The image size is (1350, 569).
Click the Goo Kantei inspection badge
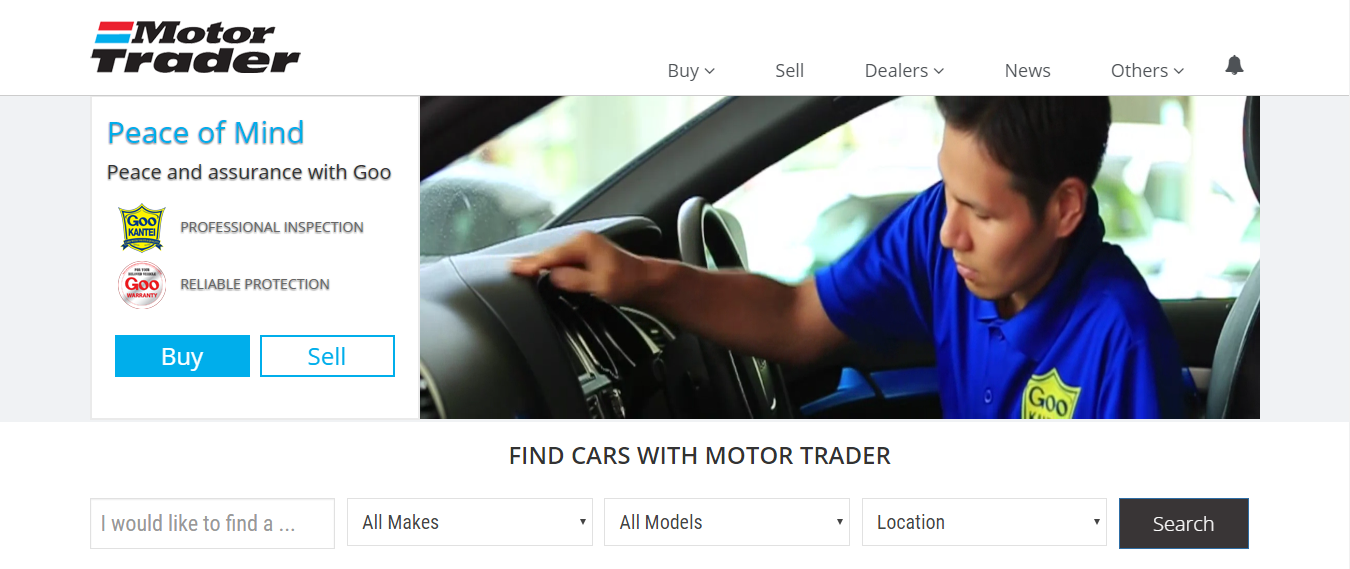[141, 228]
